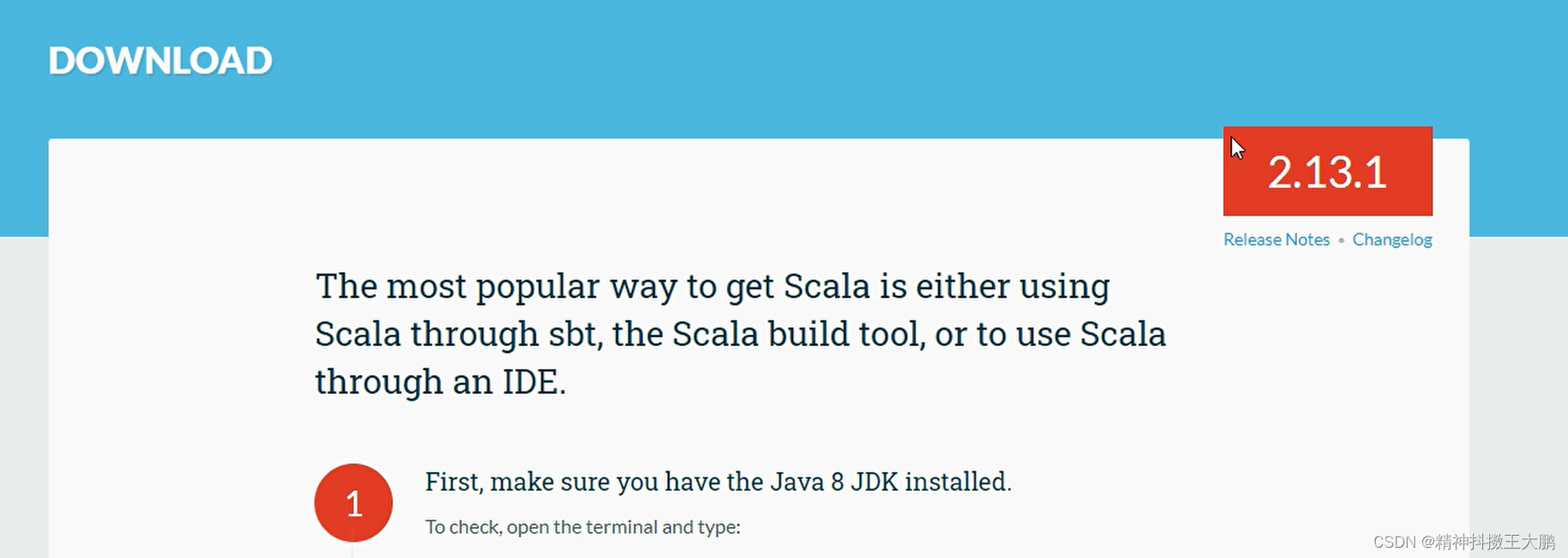Click the DOWNLOAD page heading
Screen dimensions: 1568x558
(160, 61)
